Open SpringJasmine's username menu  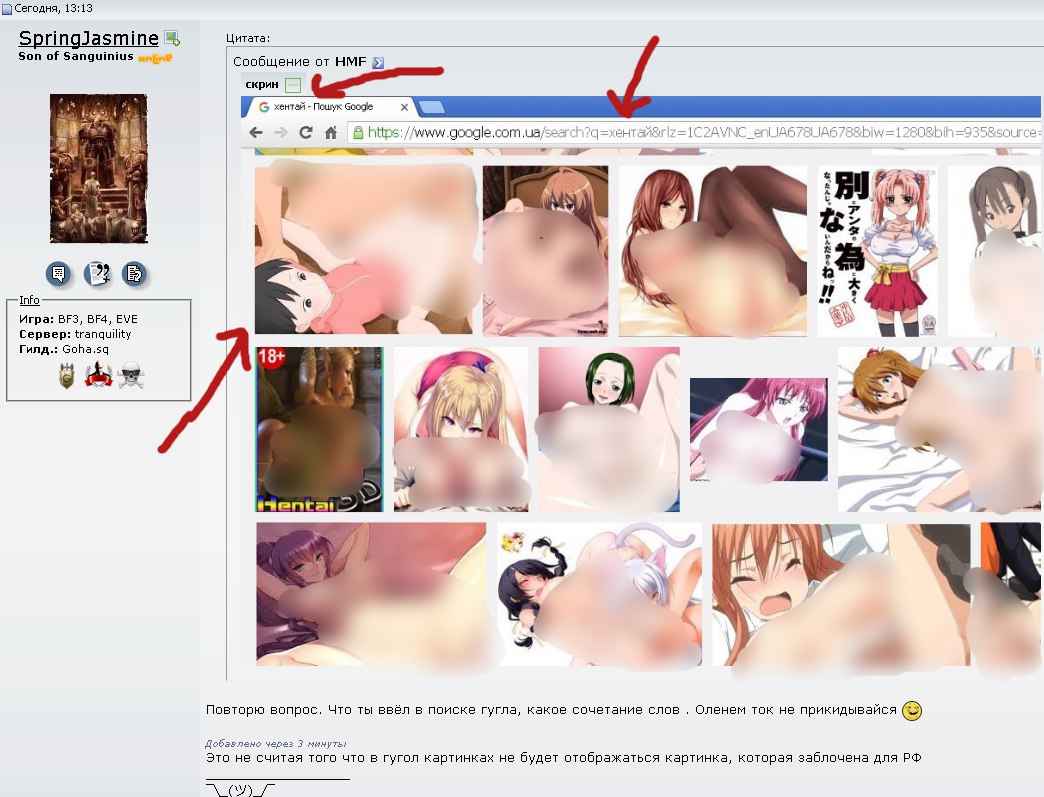[88, 39]
